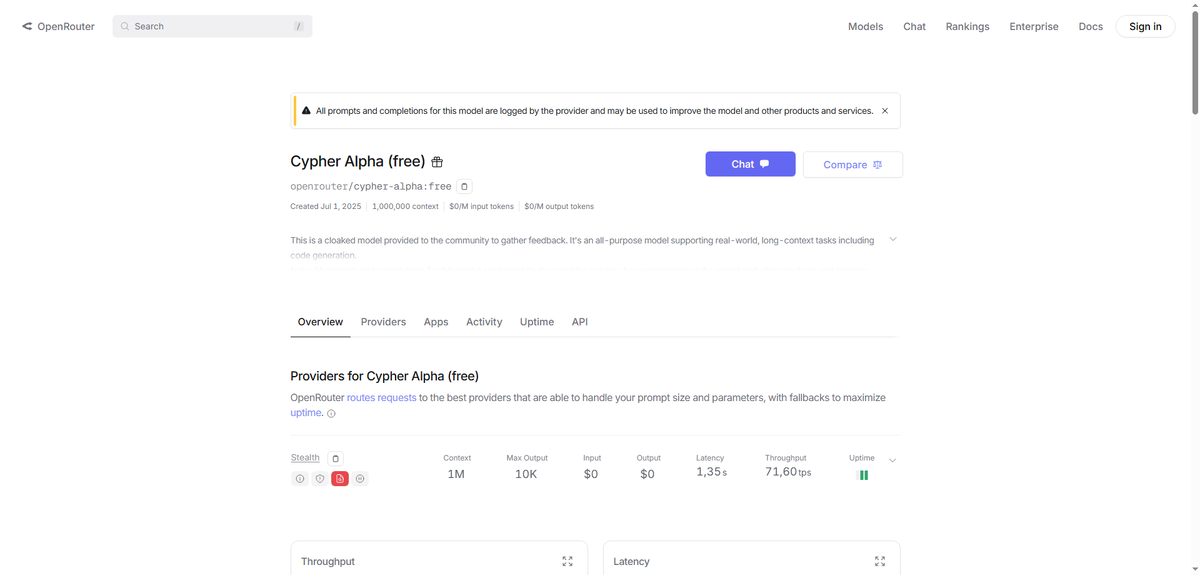Click the 'Created Jul 1, 2025' text

pyautogui.click(x=326, y=206)
